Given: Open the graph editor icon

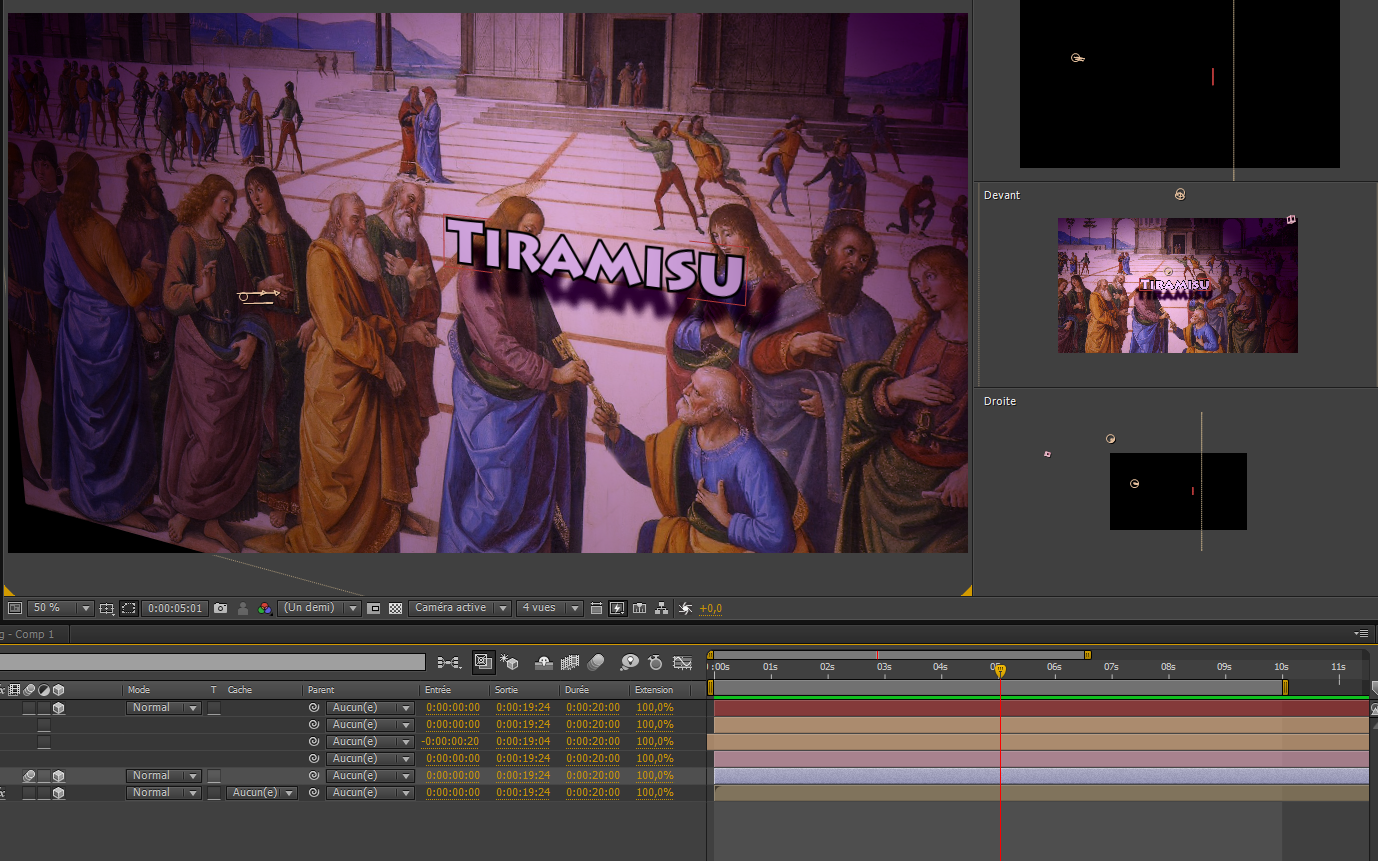Looking at the screenshot, I should [x=683, y=662].
